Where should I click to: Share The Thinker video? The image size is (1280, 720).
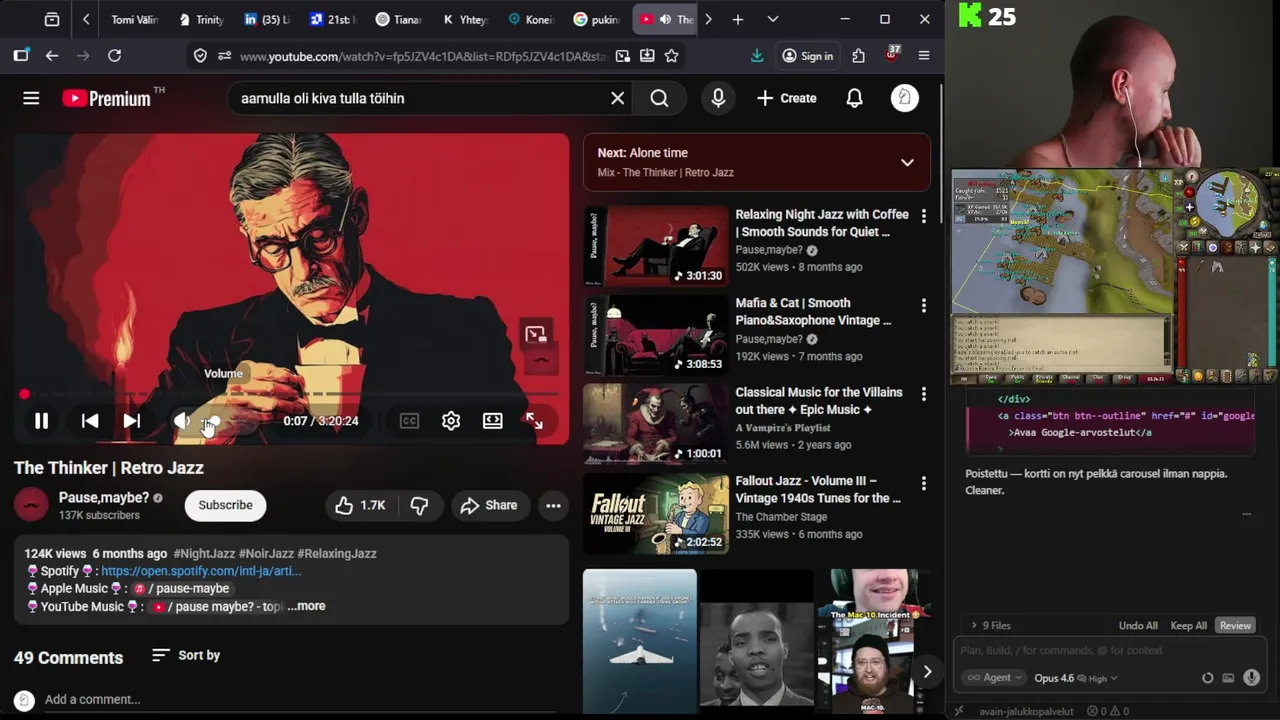[489, 505]
